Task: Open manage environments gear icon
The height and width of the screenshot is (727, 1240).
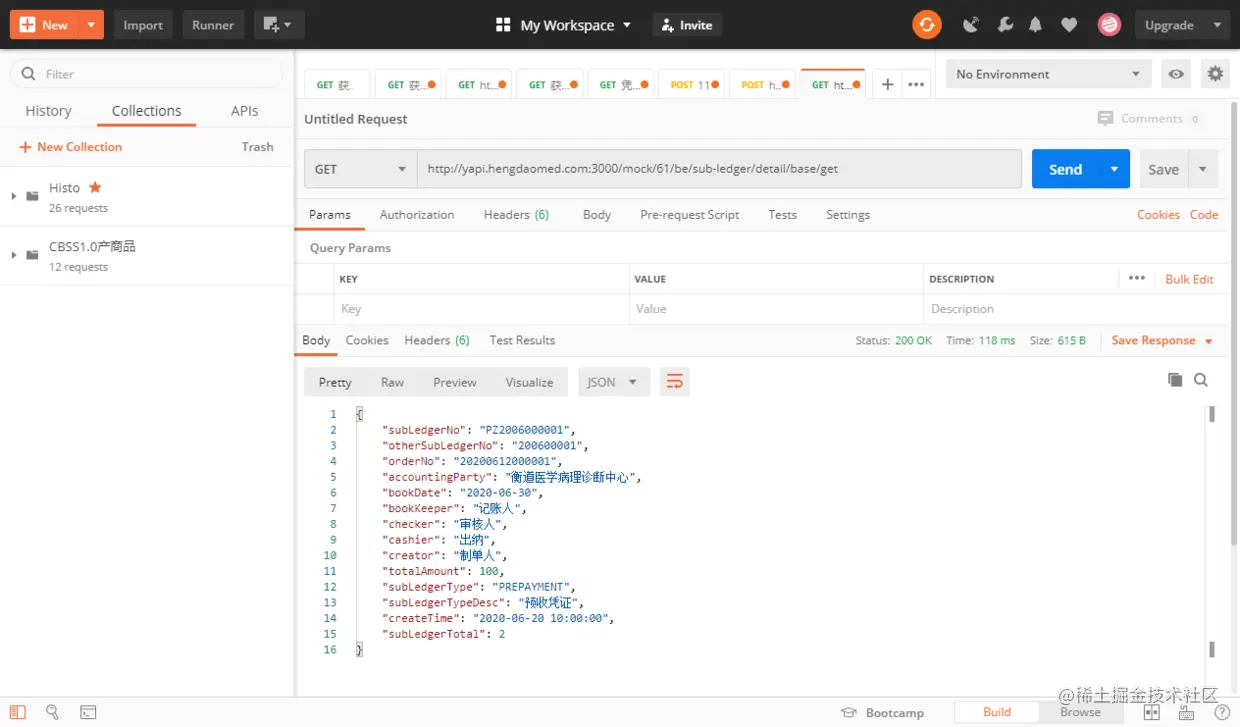Action: pyautogui.click(x=1215, y=74)
